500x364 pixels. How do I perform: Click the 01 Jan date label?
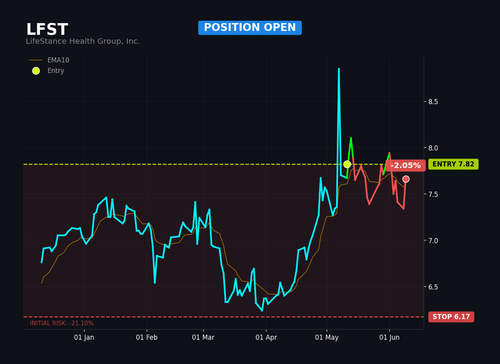coord(84,337)
